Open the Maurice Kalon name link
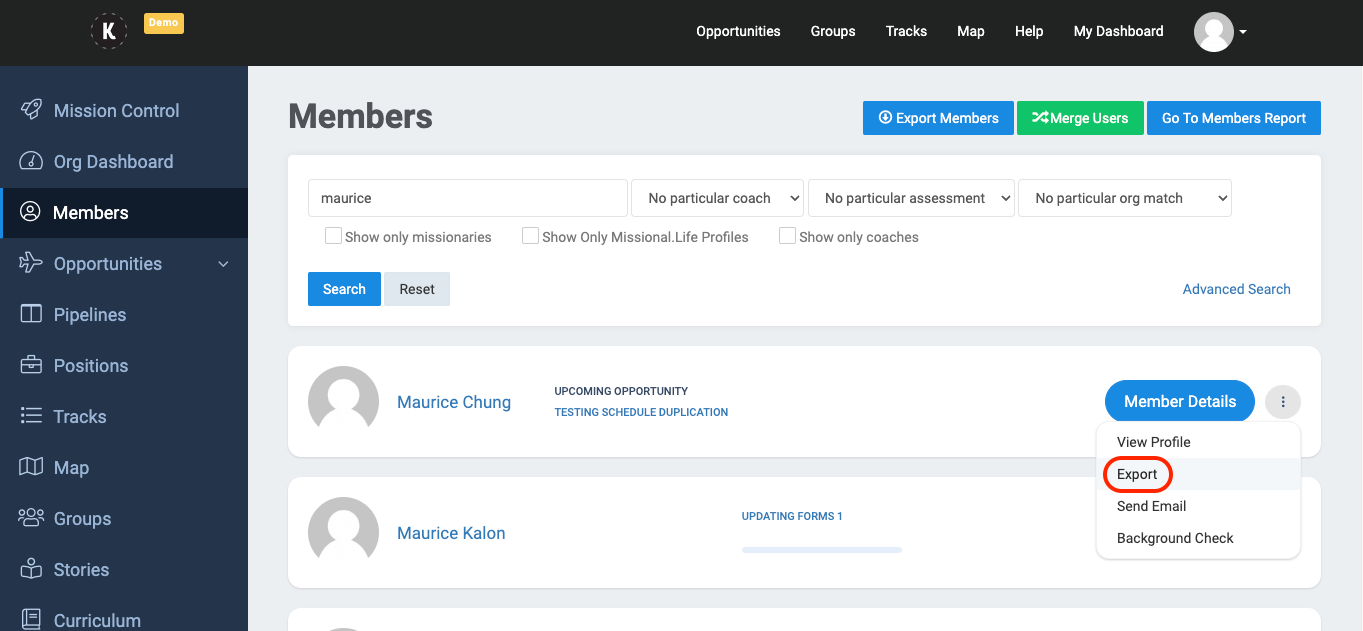The image size is (1363, 631). 451,533
